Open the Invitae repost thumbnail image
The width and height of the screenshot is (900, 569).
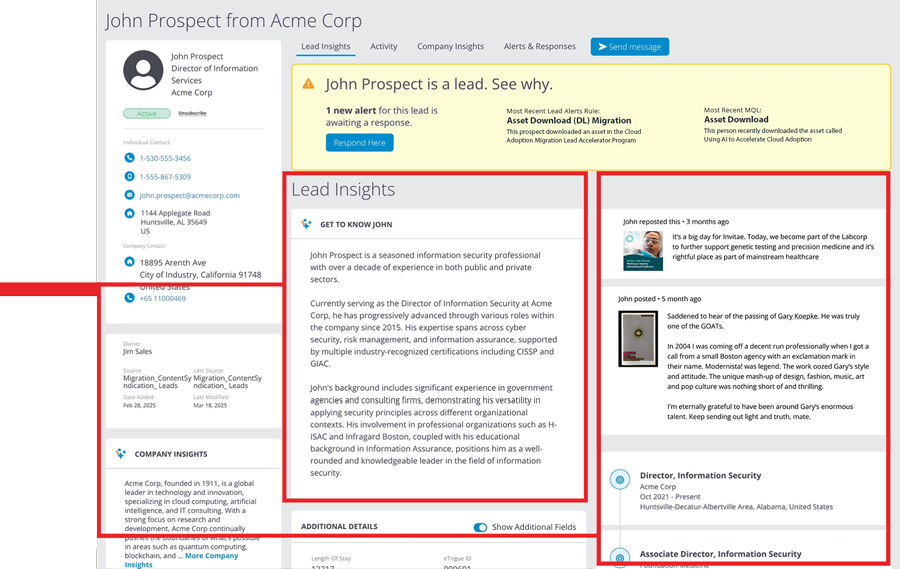(643, 251)
